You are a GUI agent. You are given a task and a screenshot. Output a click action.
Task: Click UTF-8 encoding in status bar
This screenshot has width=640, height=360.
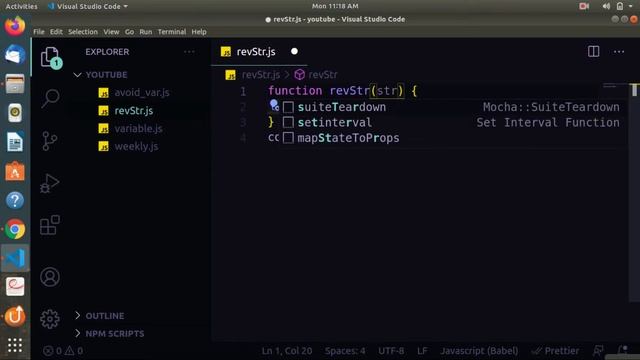391,351
